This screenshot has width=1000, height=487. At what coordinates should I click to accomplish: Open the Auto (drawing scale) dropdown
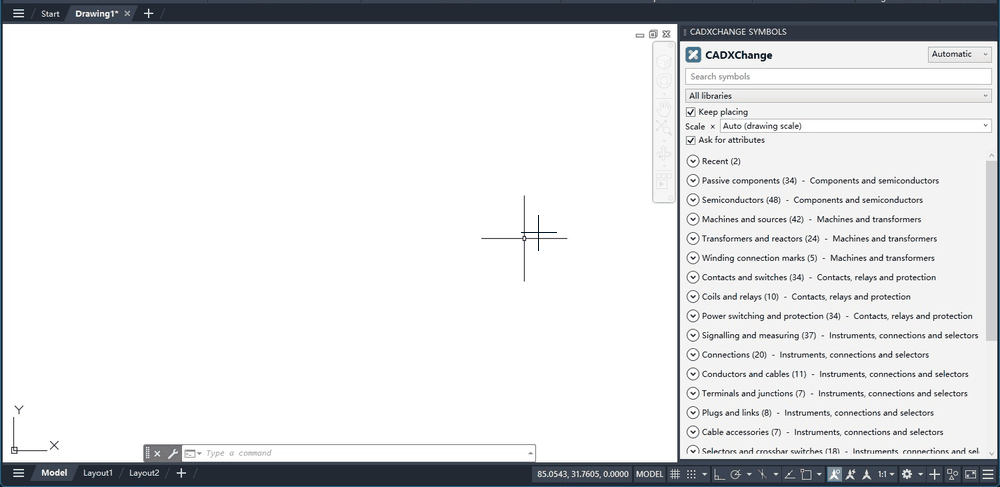tap(855, 126)
